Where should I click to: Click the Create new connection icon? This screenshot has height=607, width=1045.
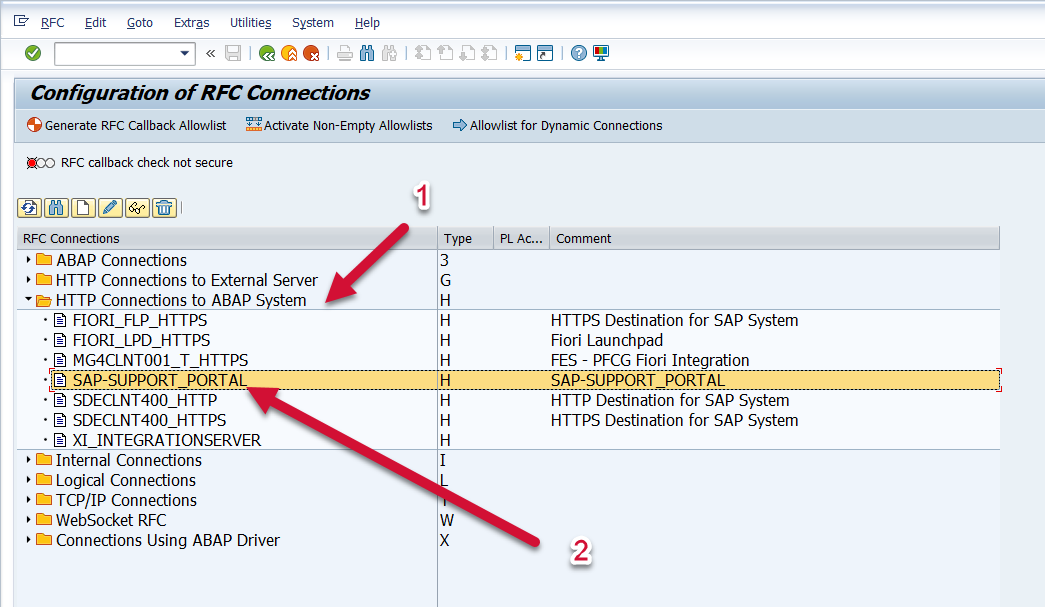[x=83, y=208]
